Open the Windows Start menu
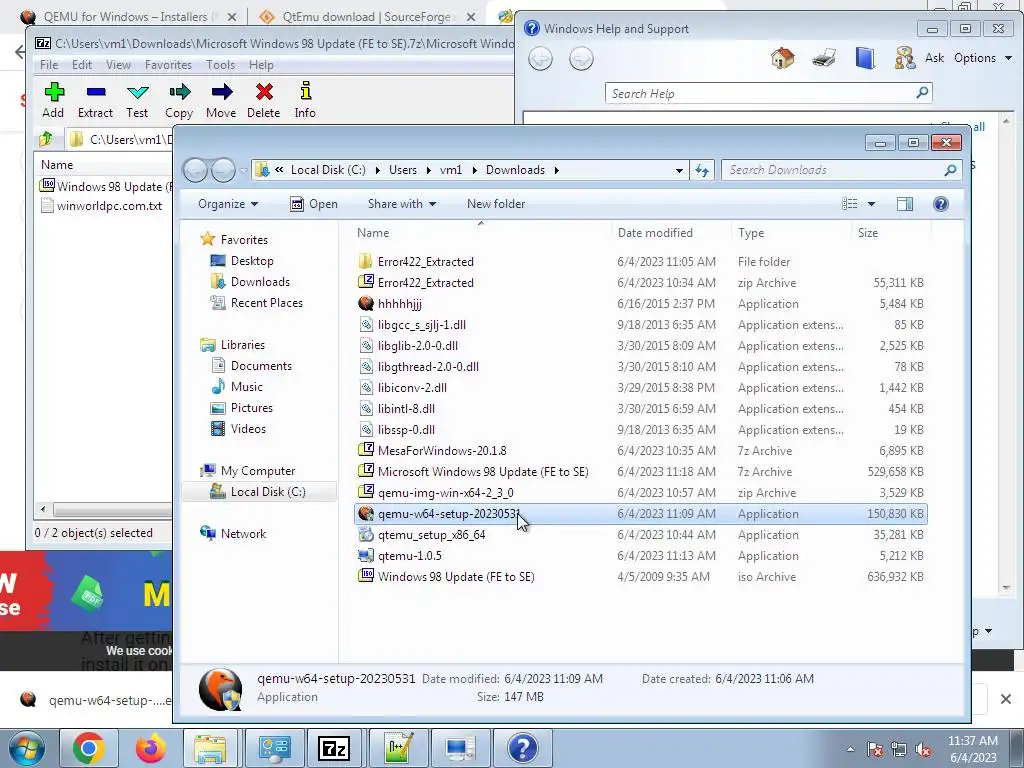This screenshot has height=768, width=1024. 27,748
